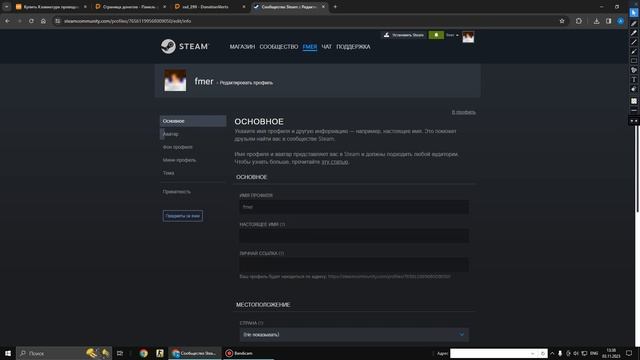Open the ПОДДЕРЖКА menu item
The width and height of the screenshot is (640, 360).
click(353, 47)
